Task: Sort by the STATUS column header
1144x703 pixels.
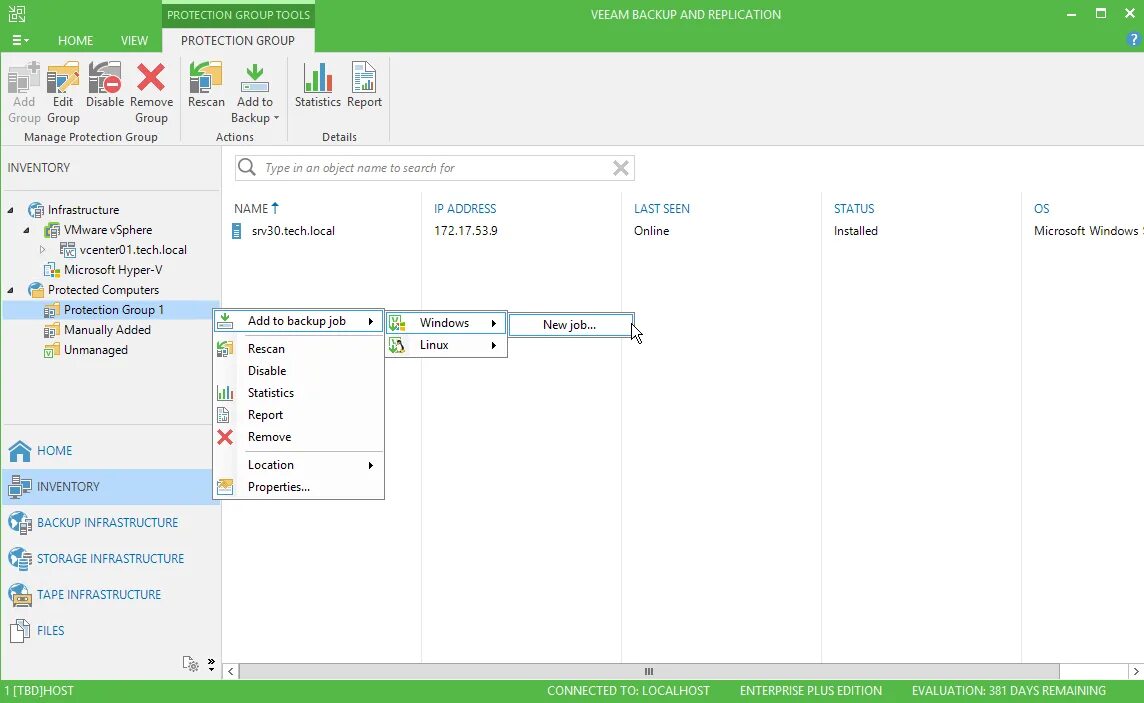Action: pyautogui.click(x=854, y=209)
